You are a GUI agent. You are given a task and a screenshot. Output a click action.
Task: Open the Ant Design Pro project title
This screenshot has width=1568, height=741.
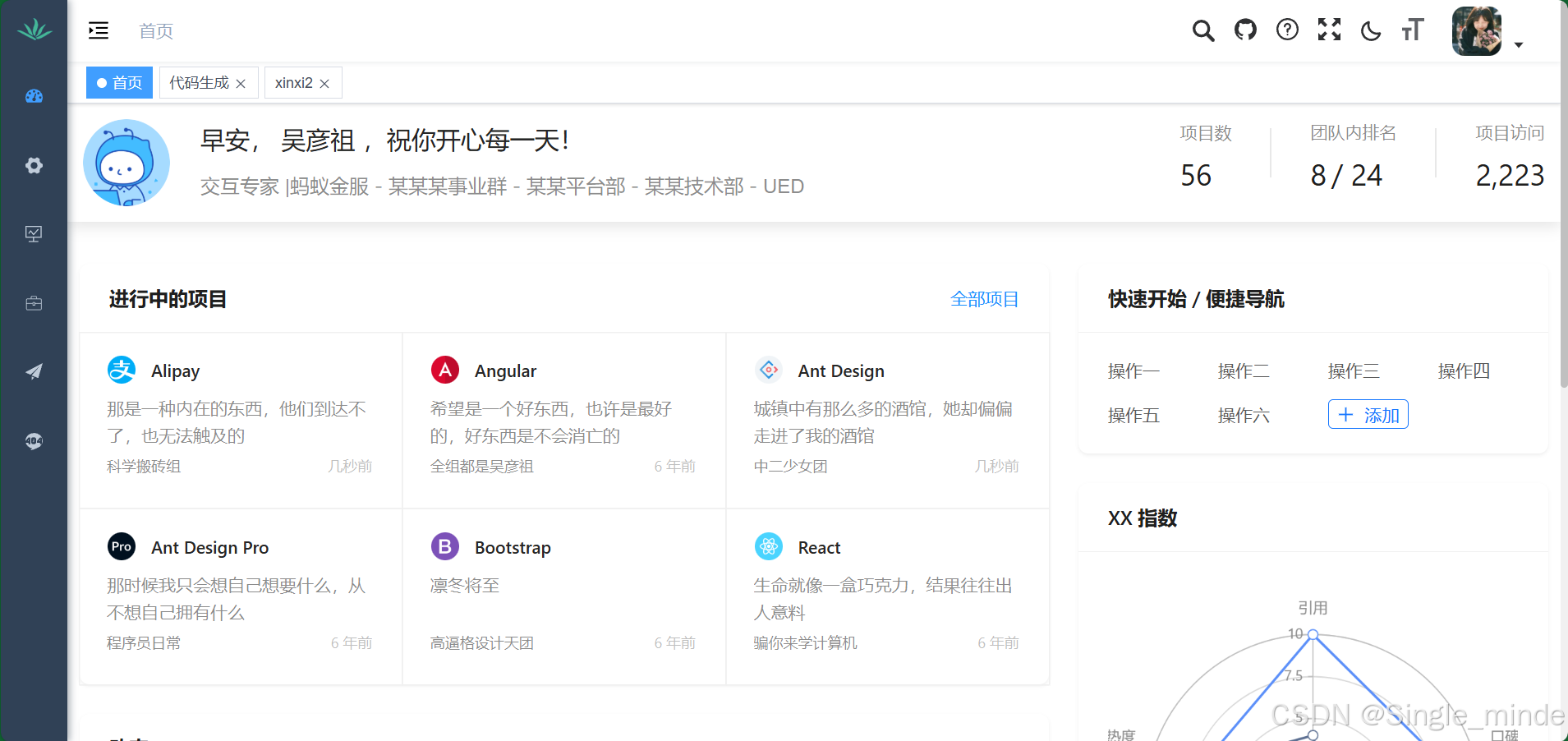[x=209, y=548]
